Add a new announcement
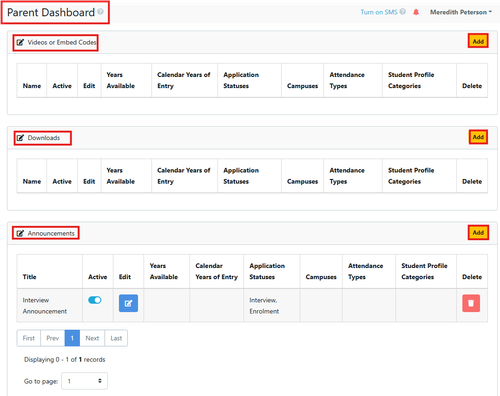This screenshot has width=500, height=396. [x=478, y=232]
